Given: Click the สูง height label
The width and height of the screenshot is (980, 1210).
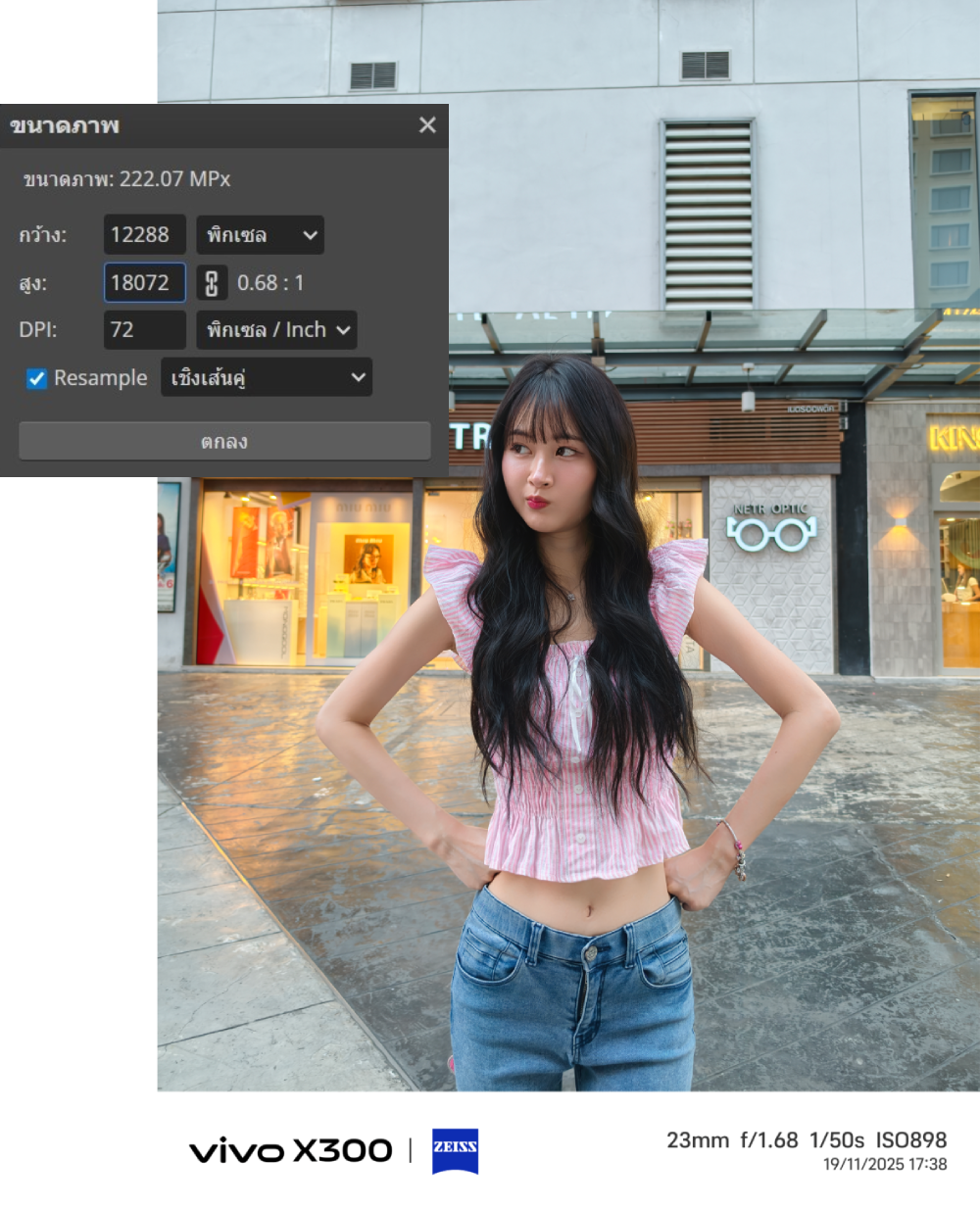Looking at the screenshot, I should 33,283.
